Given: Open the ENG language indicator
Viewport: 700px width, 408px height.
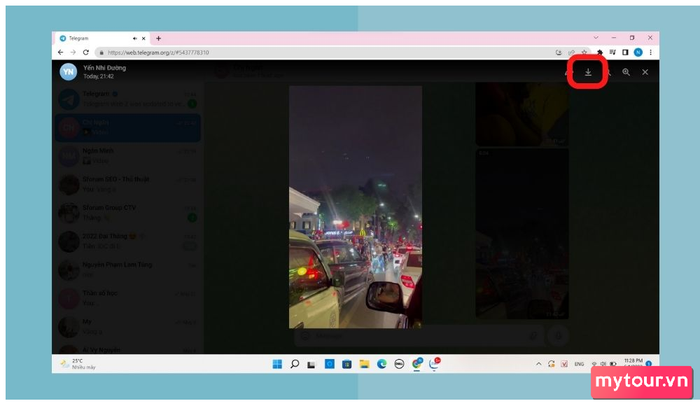Looking at the screenshot, I should pyautogui.click(x=579, y=364).
